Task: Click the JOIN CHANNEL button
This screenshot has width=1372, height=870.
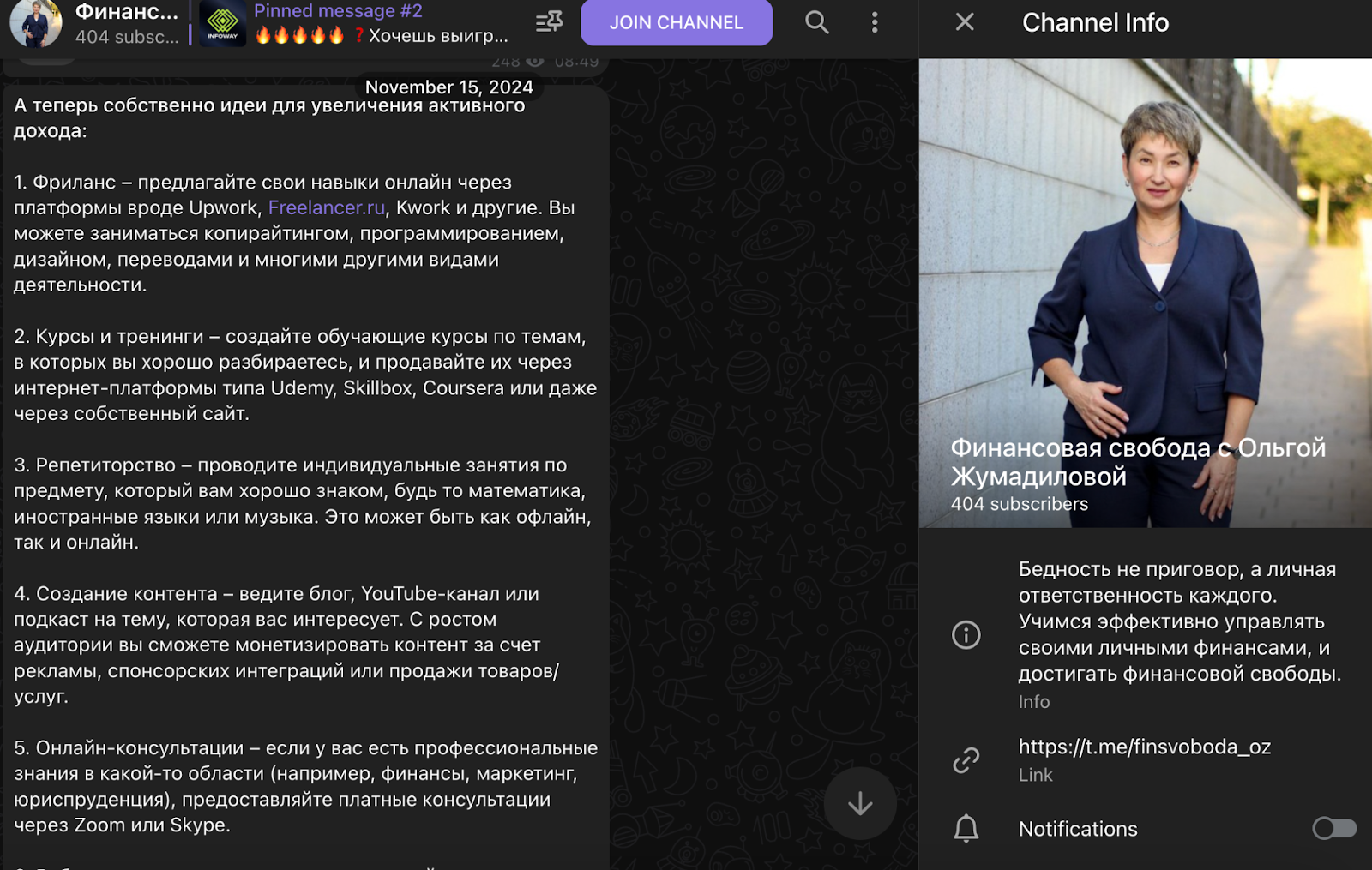Action: pyautogui.click(x=677, y=22)
